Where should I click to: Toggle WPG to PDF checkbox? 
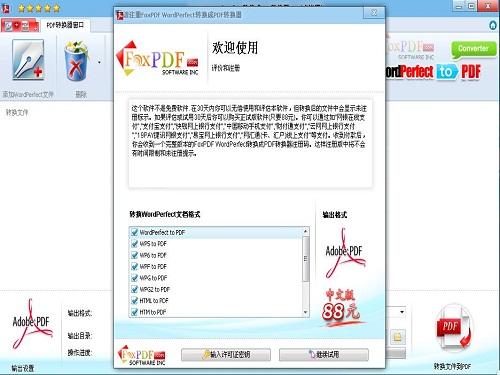pos(134,278)
